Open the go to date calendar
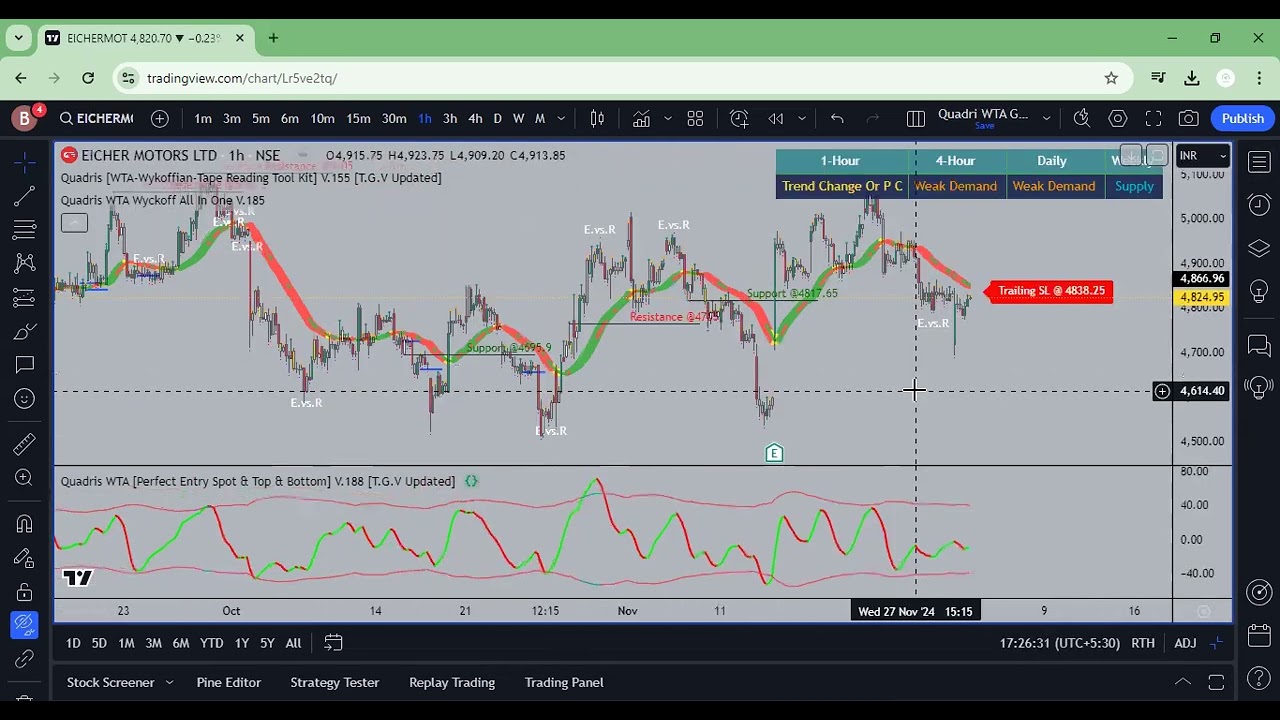 (333, 643)
